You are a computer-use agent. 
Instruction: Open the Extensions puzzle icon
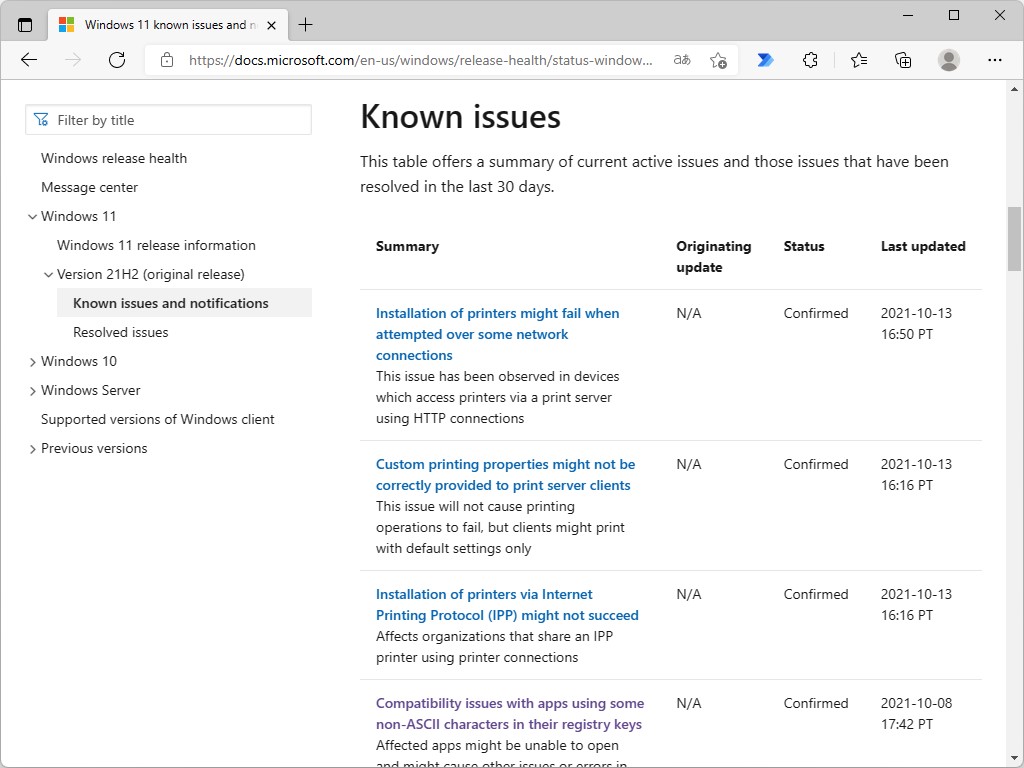(x=810, y=60)
